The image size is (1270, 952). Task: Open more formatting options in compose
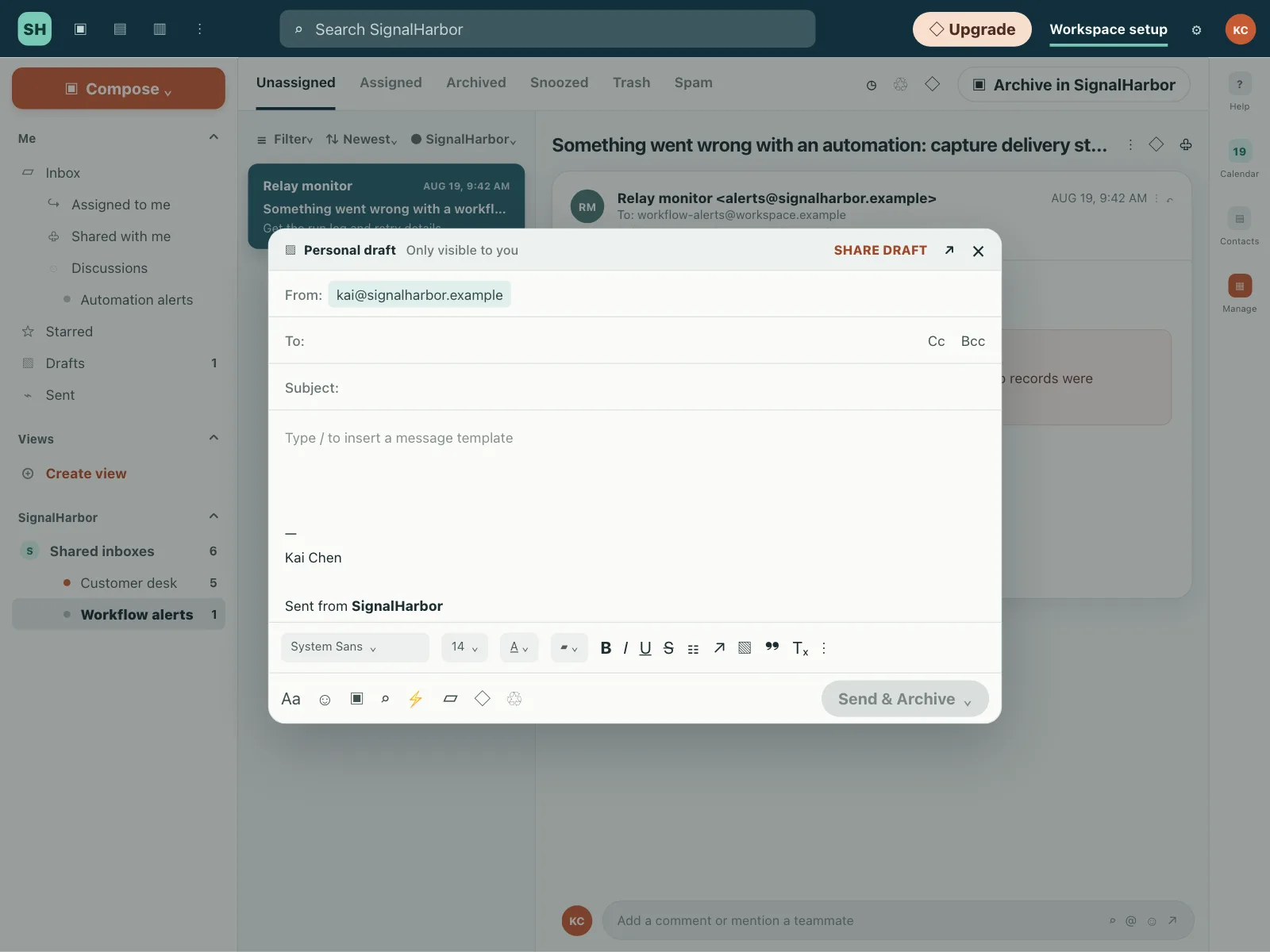pyautogui.click(x=824, y=647)
